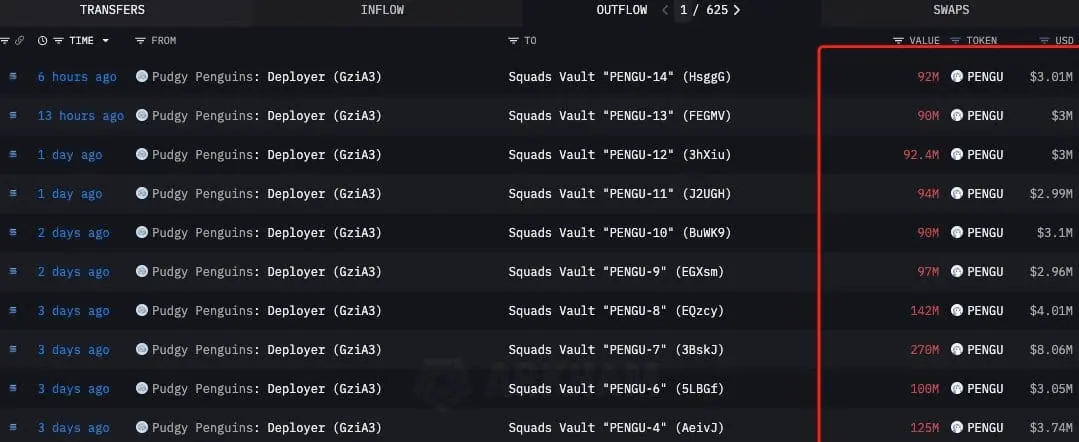Screen dimensions: 1079x442
Task: Open Pudgy Penguins Deployer in first row
Action: coord(259,76)
